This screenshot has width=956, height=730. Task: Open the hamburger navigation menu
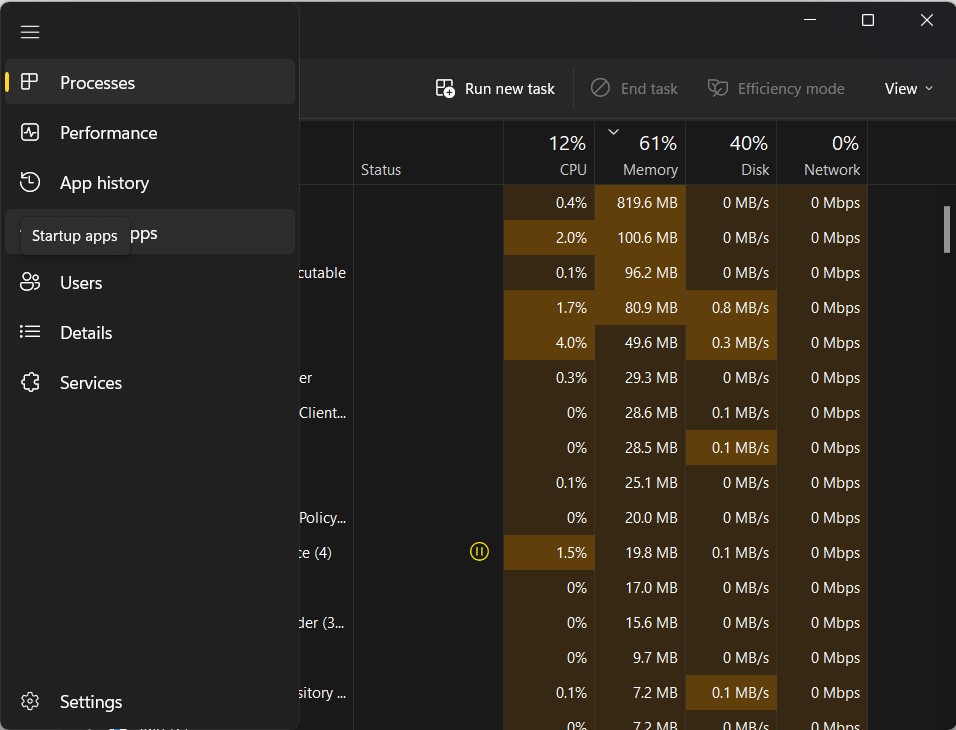(30, 31)
